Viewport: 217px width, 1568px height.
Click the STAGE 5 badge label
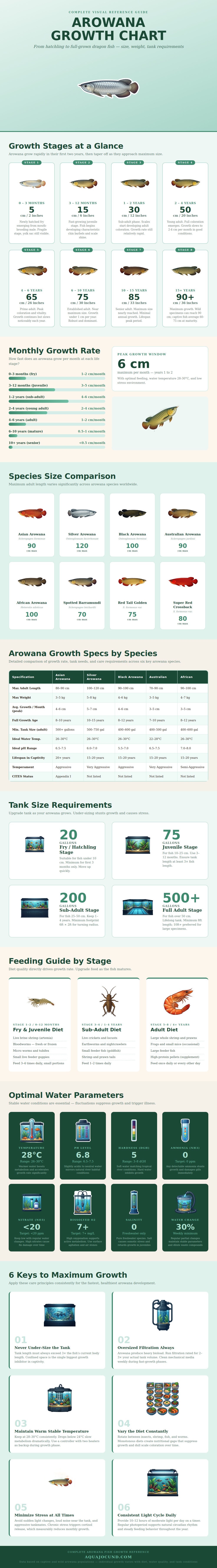coord(32,250)
